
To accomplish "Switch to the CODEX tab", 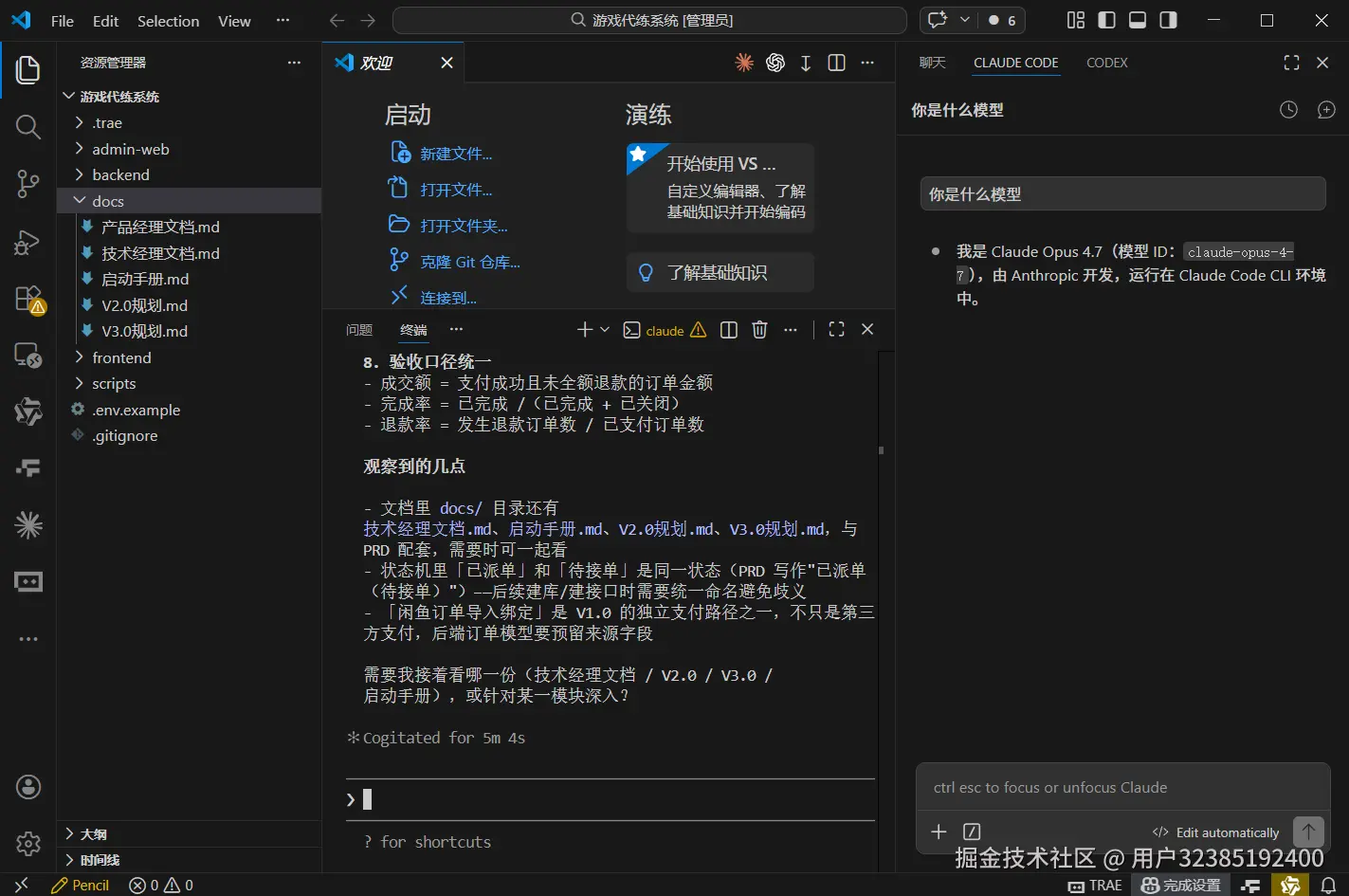I will click(x=1106, y=63).
